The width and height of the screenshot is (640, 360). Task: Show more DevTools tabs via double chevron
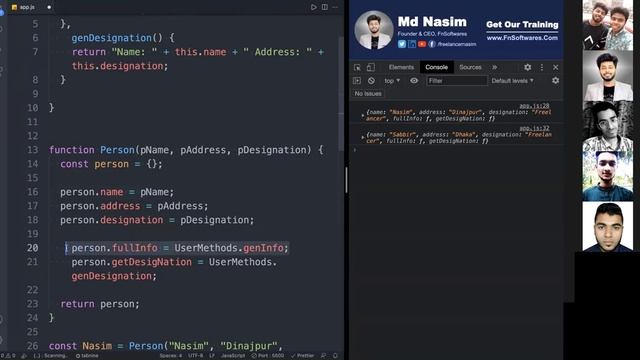[494, 67]
